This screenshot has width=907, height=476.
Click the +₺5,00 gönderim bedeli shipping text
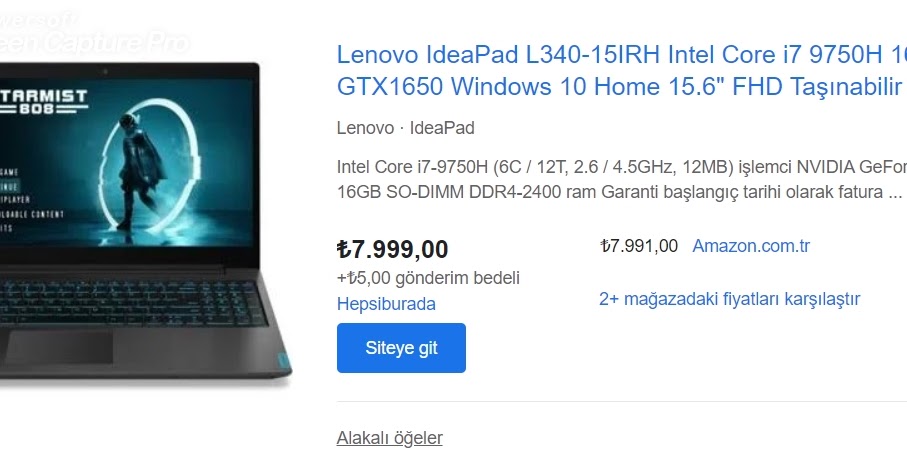click(x=428, y=278)
